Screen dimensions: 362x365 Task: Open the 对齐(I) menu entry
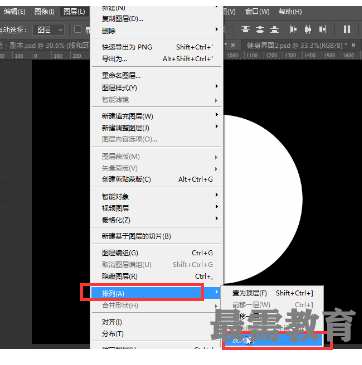point(157,322)
